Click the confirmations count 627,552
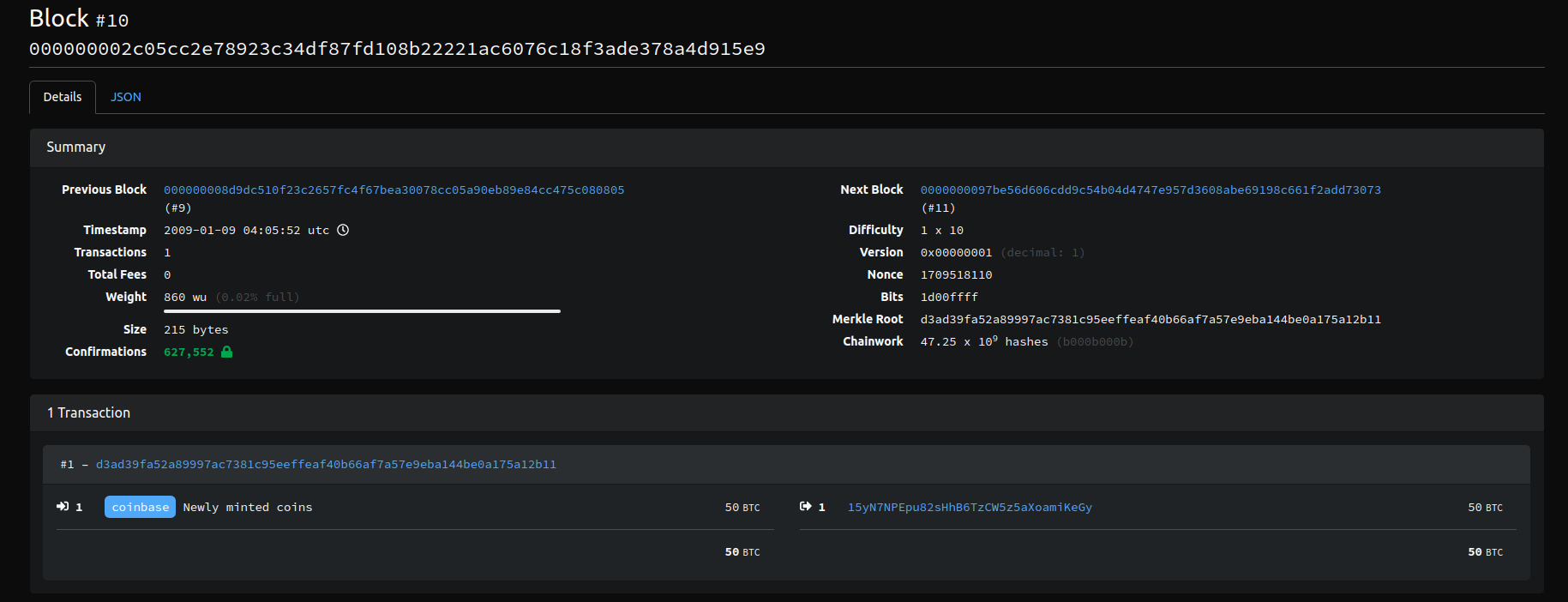The height and width of the screenshot is (602, 1568). tap(189, 352)
